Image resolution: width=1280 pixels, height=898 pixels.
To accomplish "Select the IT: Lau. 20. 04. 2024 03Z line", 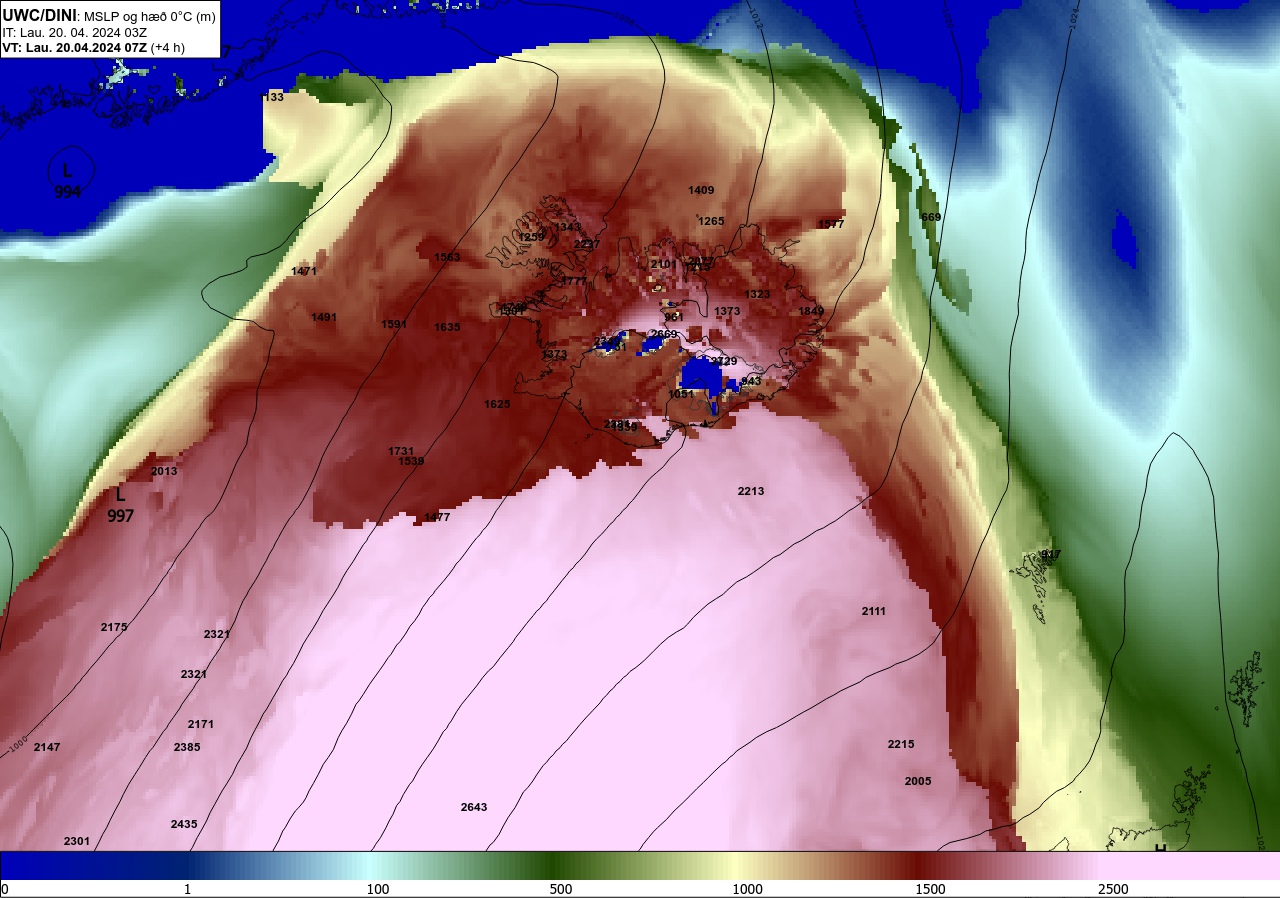I will [74, 32].
